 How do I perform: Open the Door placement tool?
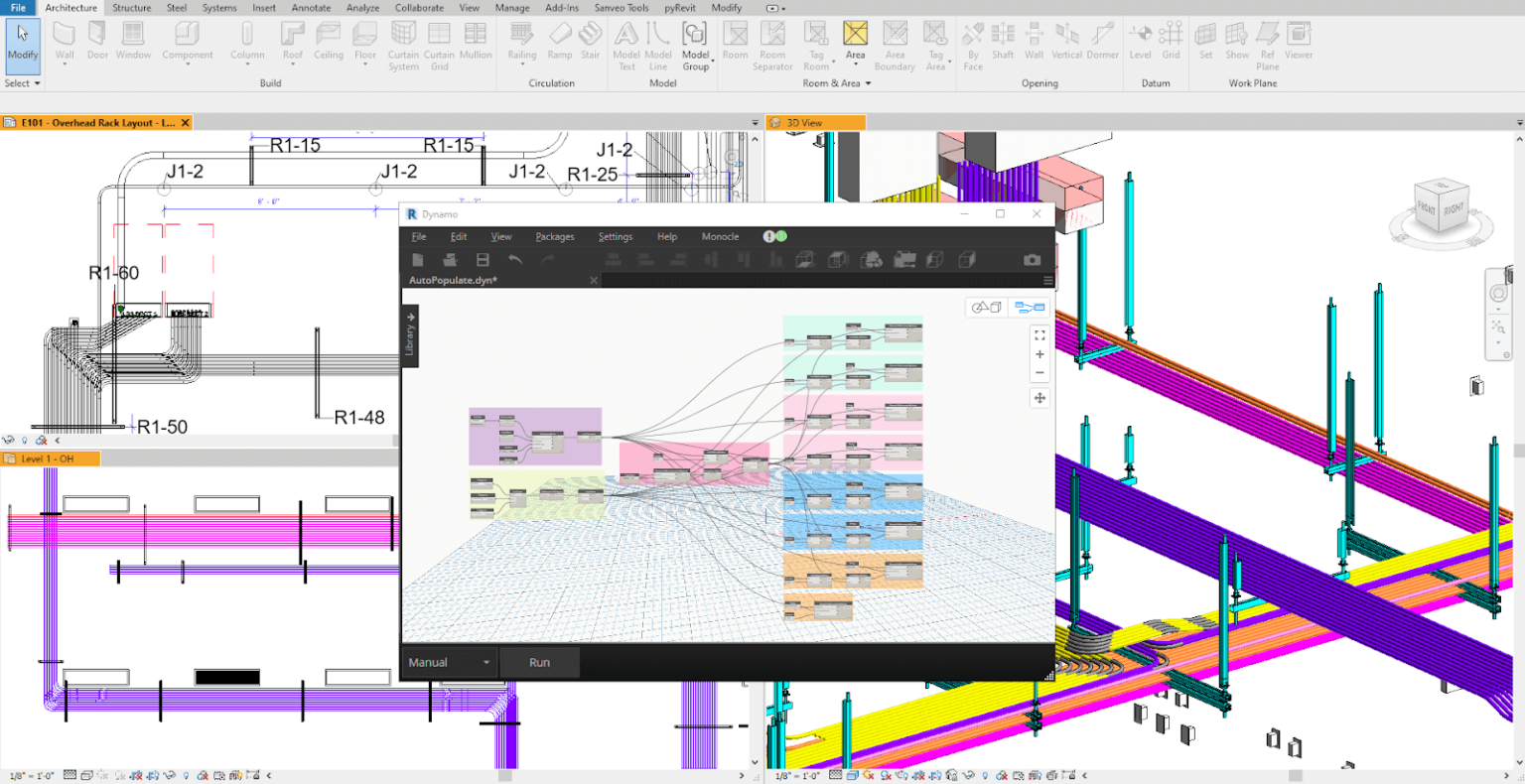click(96, 40)
